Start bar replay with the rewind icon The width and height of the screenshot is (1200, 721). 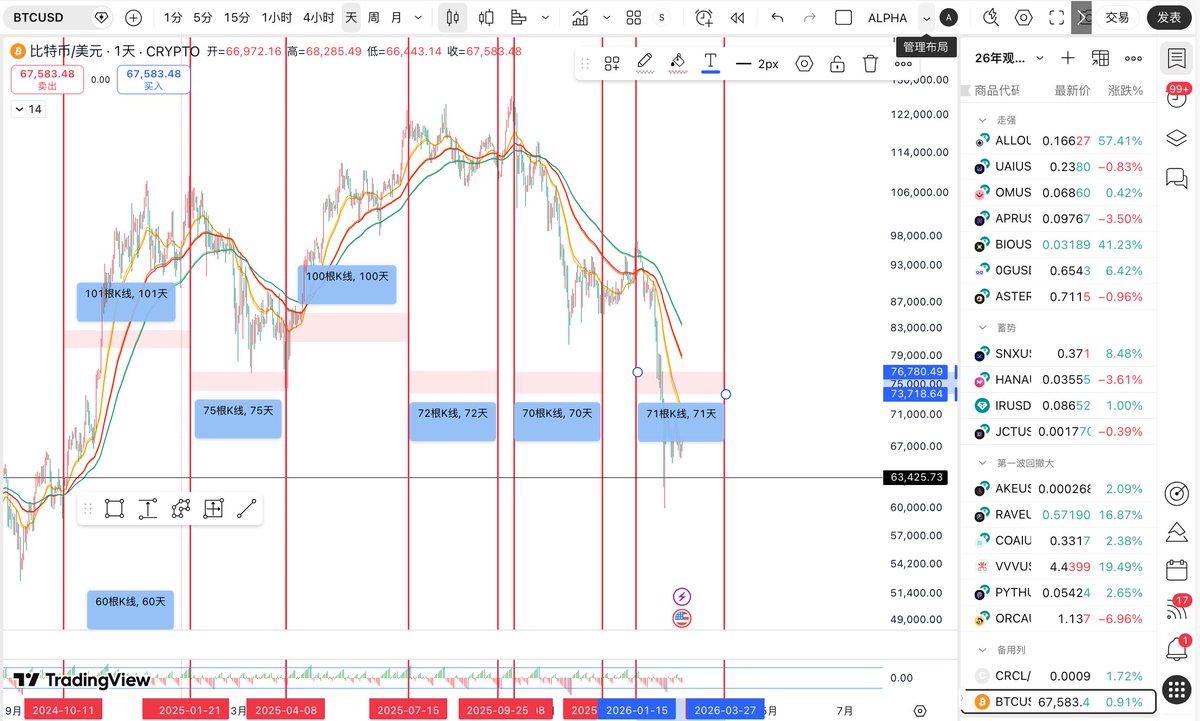click(738, 18)
